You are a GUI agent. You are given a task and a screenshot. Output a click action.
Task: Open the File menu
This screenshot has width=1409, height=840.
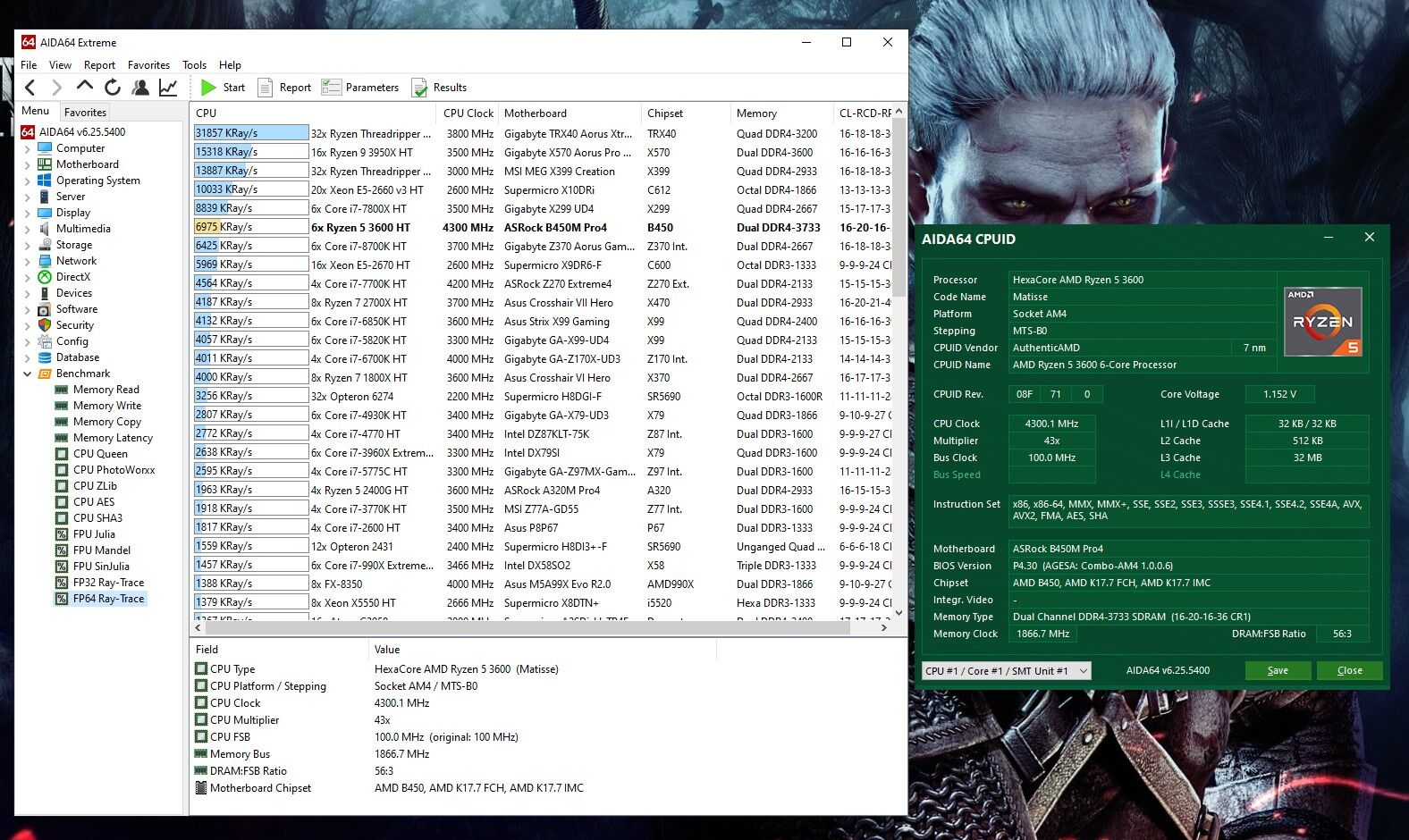pyautogui.click(x=29, y=65)
